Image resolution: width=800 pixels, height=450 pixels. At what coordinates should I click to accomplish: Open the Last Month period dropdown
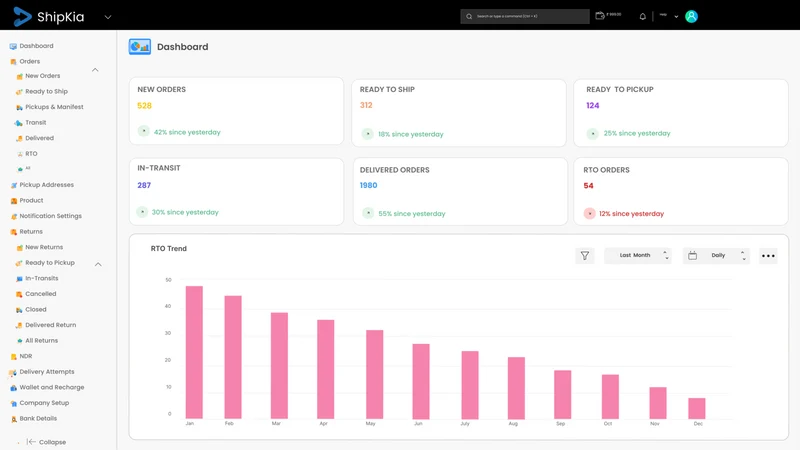(x=638, y=256)
